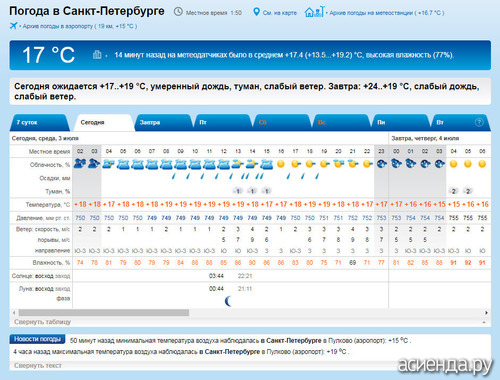
Task: Click the map pin location icon
Action: (256, 12)
